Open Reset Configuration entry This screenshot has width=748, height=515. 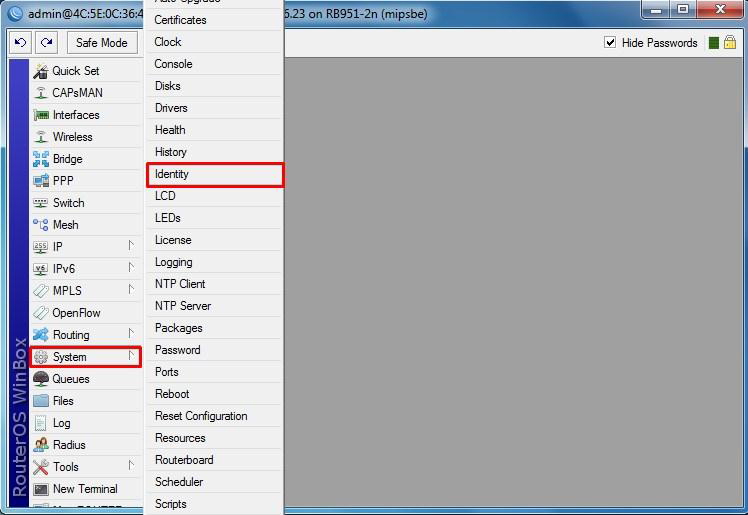point(213,416)
